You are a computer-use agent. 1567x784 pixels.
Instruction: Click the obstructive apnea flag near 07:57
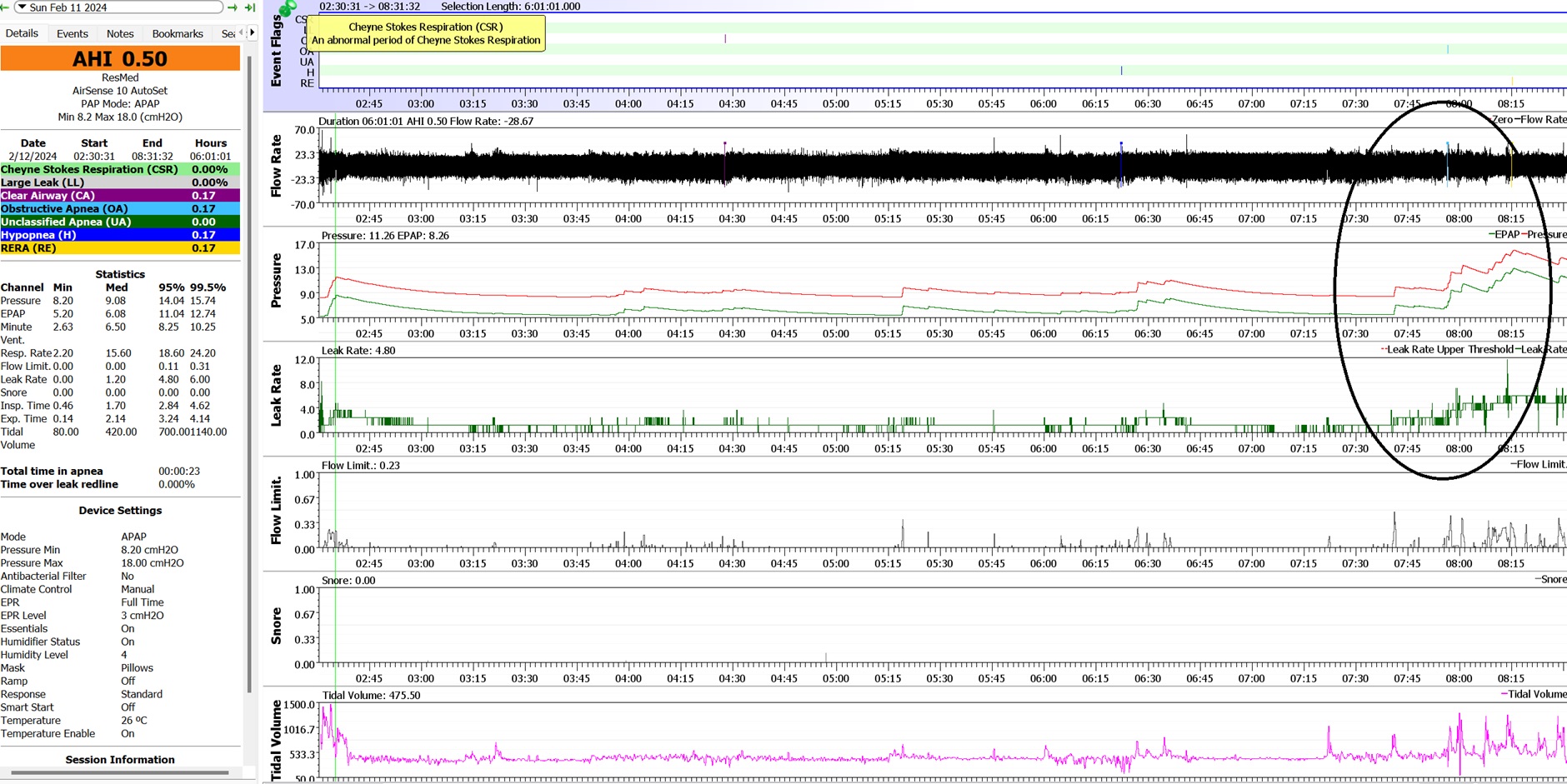(1448, 49)
